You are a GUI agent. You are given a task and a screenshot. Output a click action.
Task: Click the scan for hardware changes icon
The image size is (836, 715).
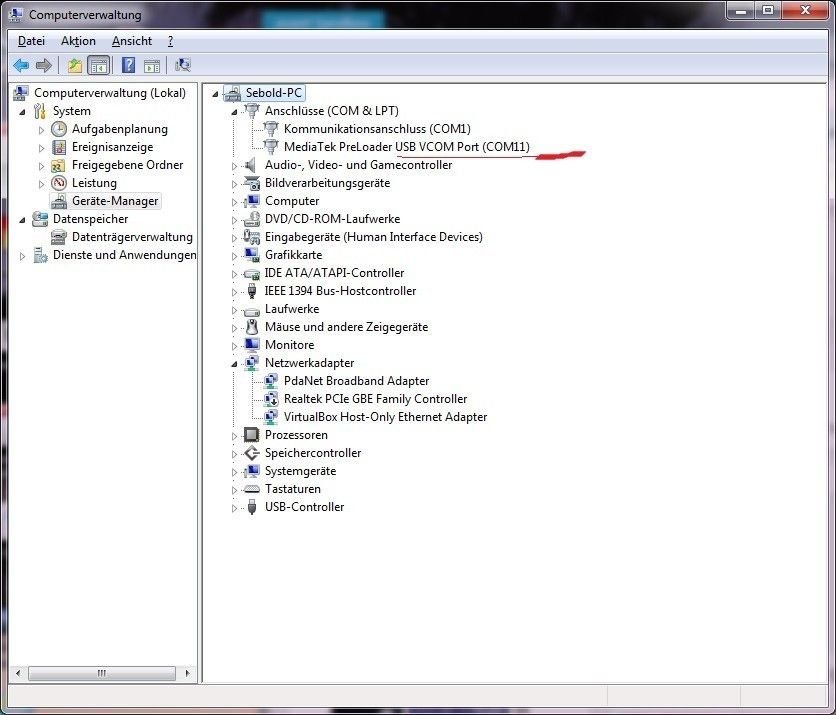tap(183, 66)
